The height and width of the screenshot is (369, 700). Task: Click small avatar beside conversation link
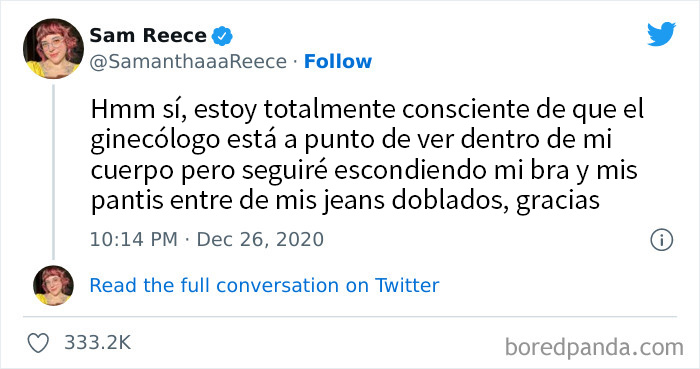coord(53,286)
